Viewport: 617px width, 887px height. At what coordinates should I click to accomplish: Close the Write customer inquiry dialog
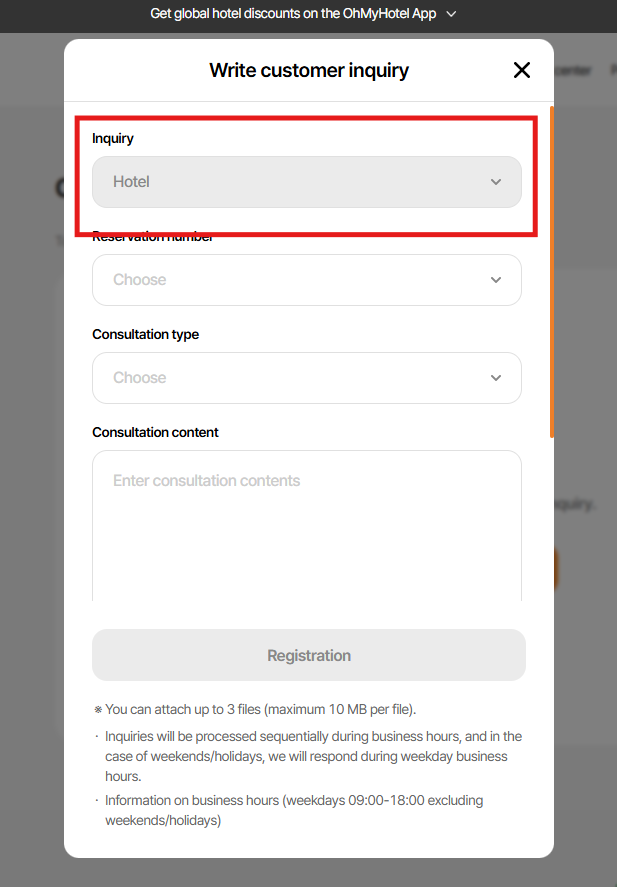tap(521, 70)
